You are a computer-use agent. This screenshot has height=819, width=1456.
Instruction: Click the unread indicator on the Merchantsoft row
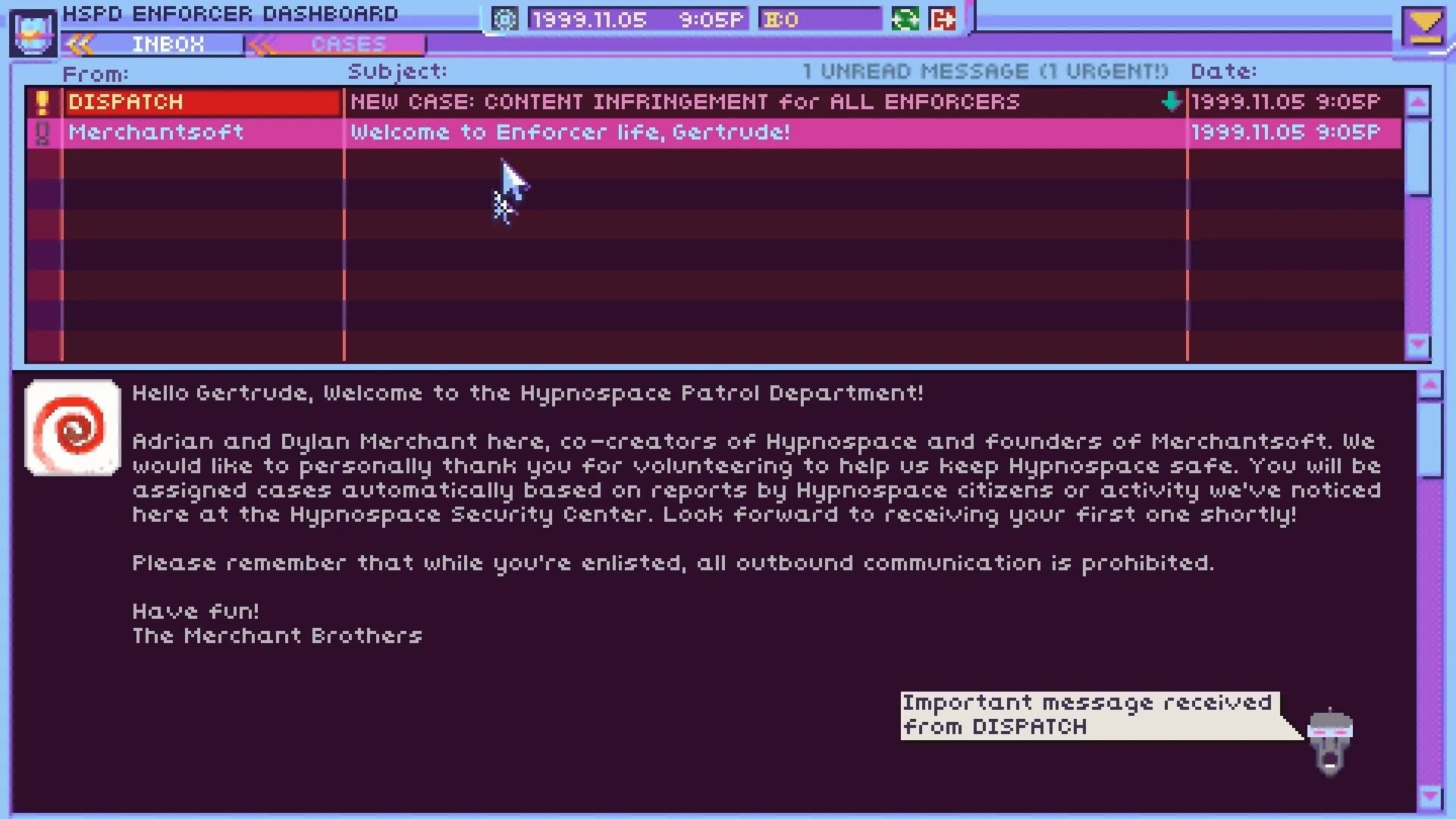coord(42,132)
